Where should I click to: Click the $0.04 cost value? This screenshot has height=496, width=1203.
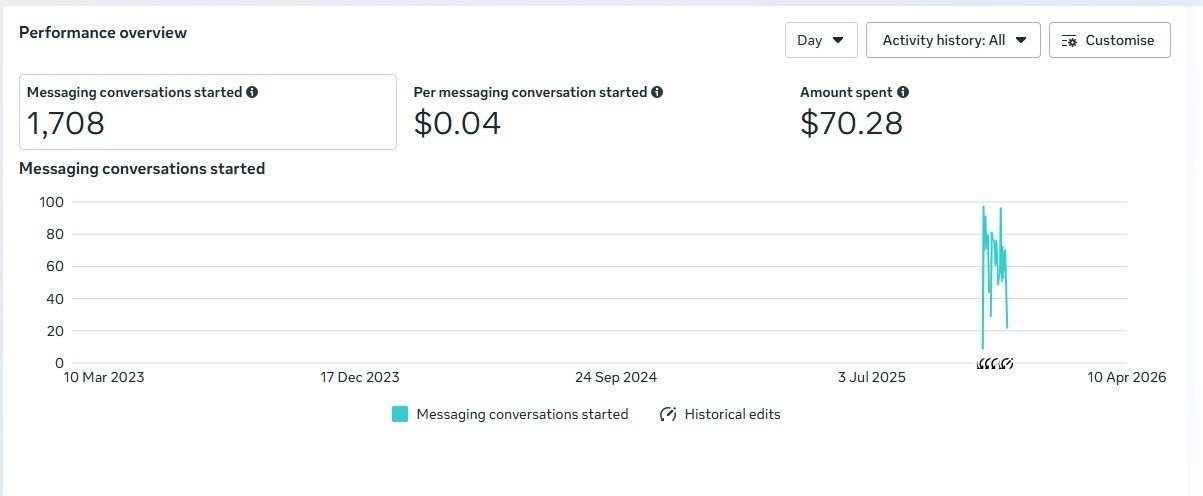click(x=457, y=123)
